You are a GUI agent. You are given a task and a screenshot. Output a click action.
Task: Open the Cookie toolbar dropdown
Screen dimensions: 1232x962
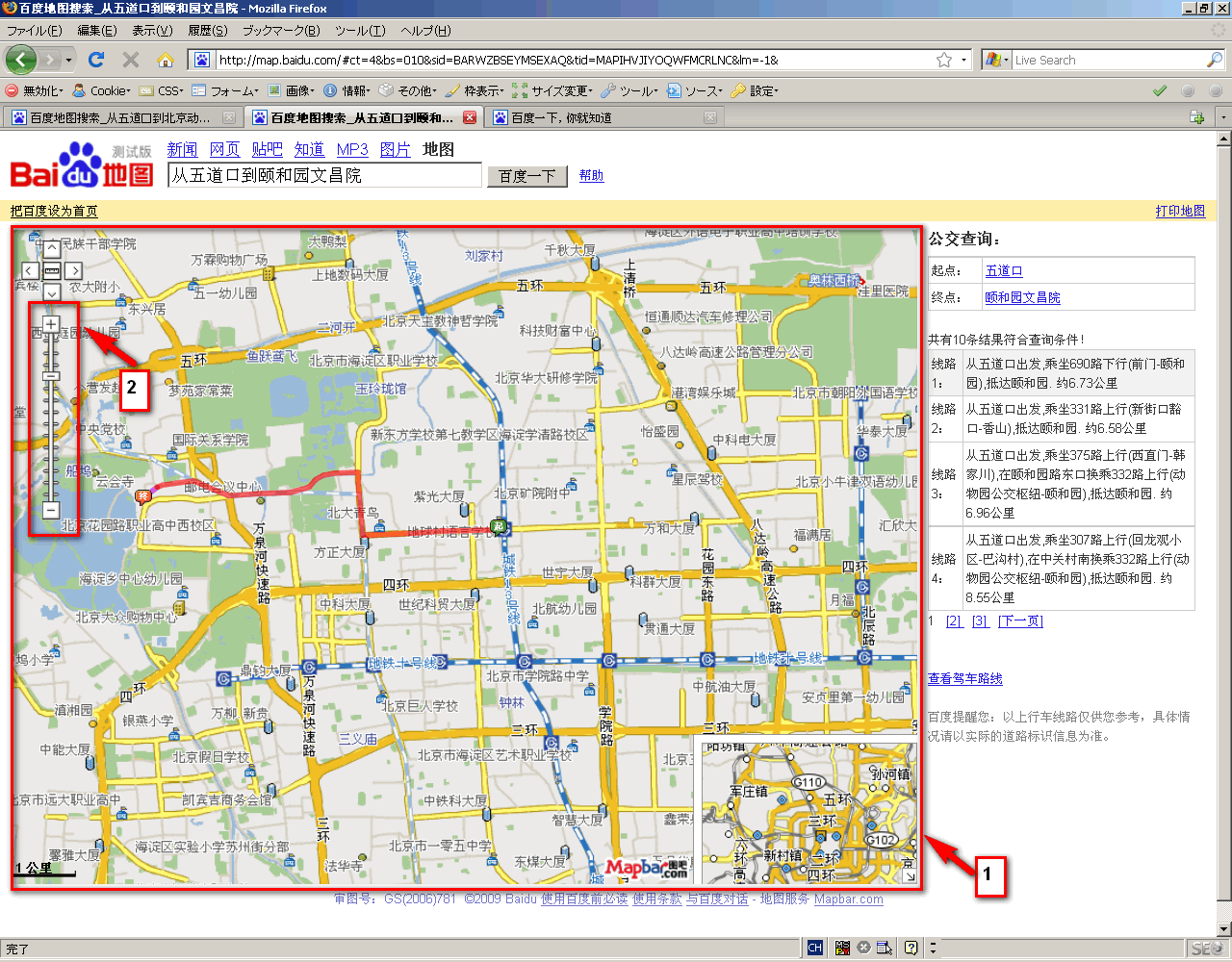(102, 90)
